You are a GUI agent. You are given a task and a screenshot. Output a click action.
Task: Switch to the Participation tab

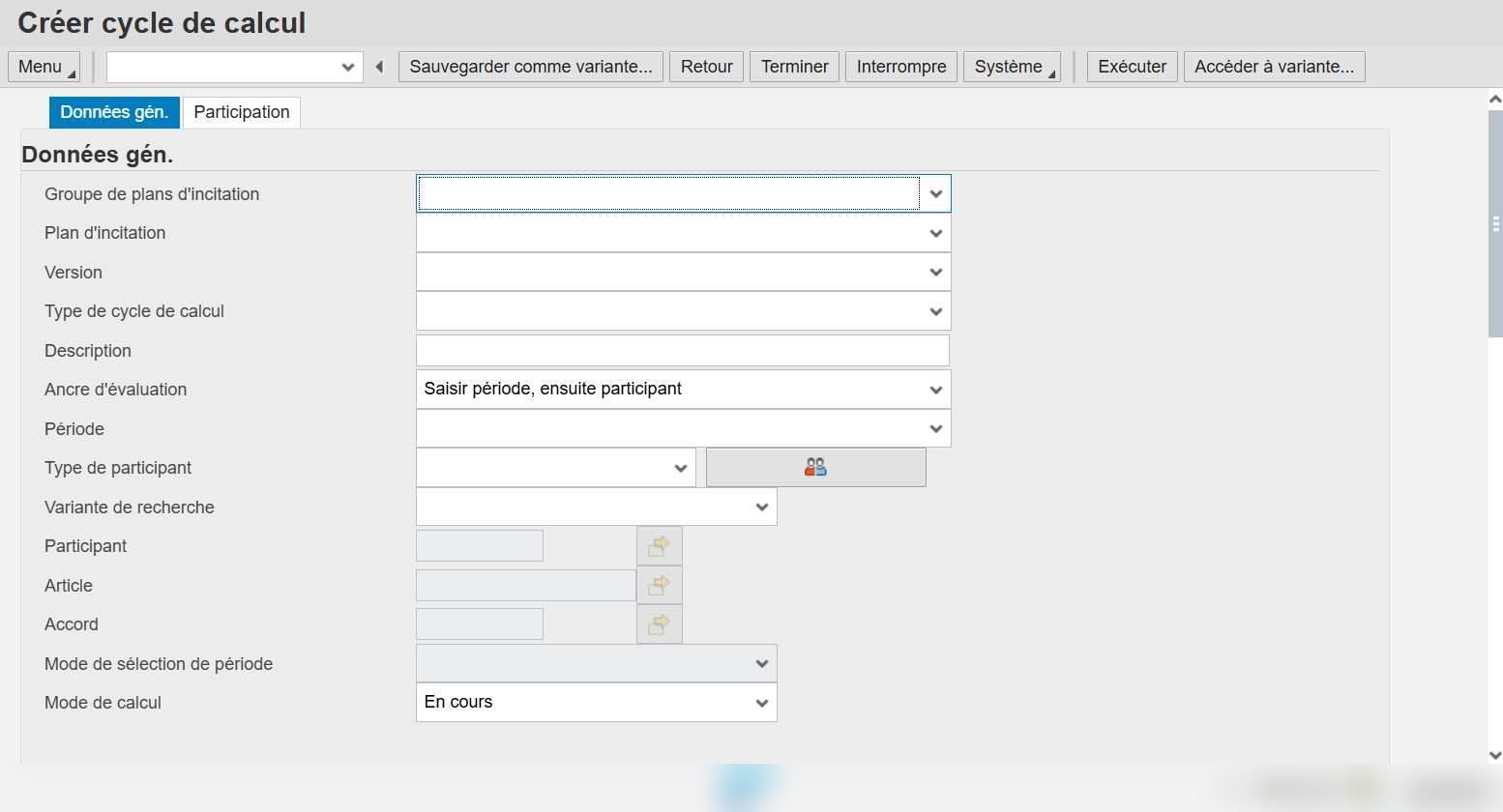tap(242, 112)
